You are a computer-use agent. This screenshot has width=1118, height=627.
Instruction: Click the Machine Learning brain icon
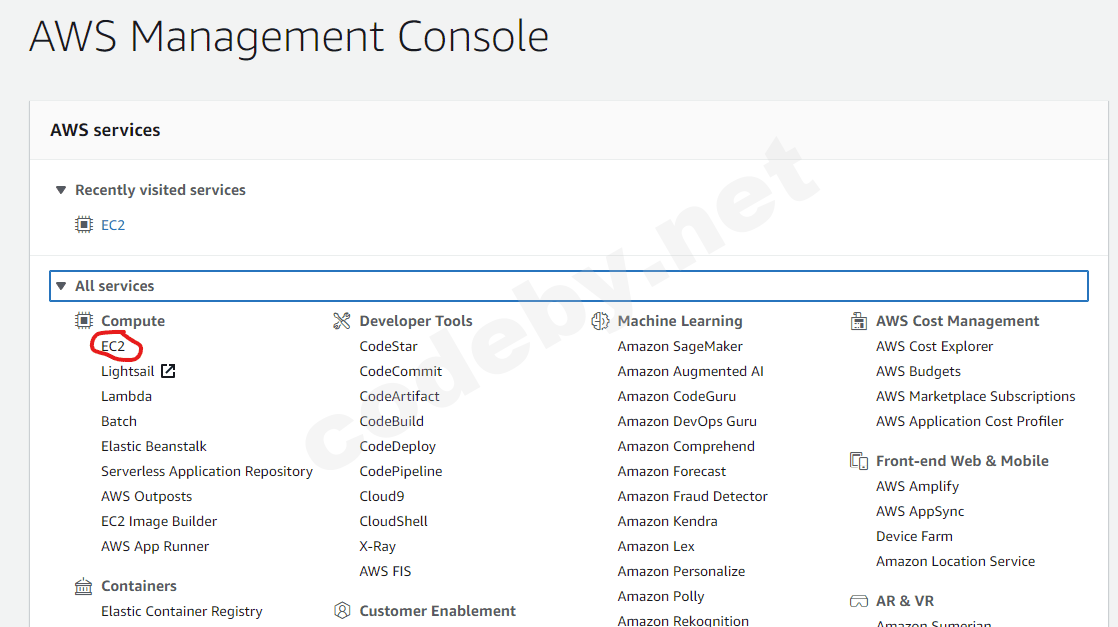point(600,321)
